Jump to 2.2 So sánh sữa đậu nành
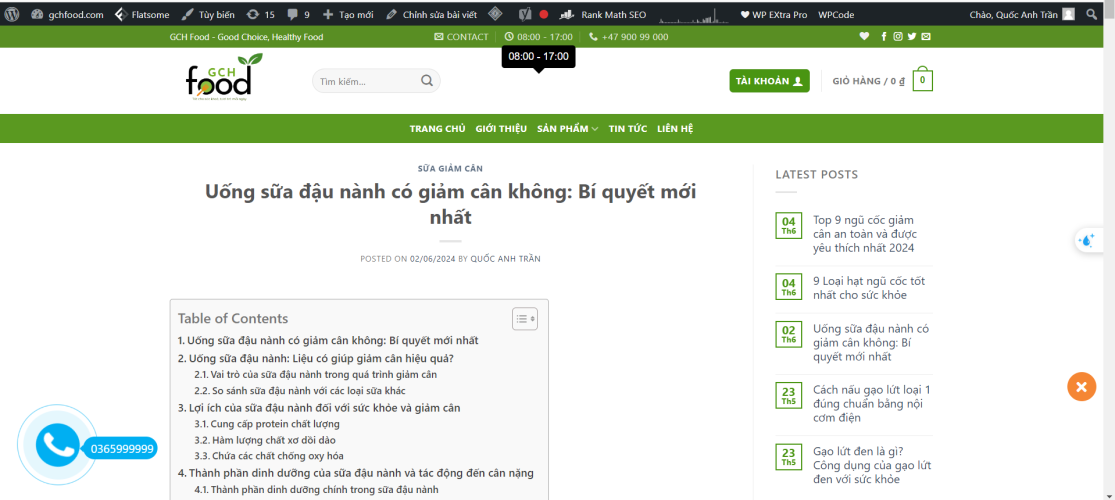1115x500 pixels. [x=300, y=390]
